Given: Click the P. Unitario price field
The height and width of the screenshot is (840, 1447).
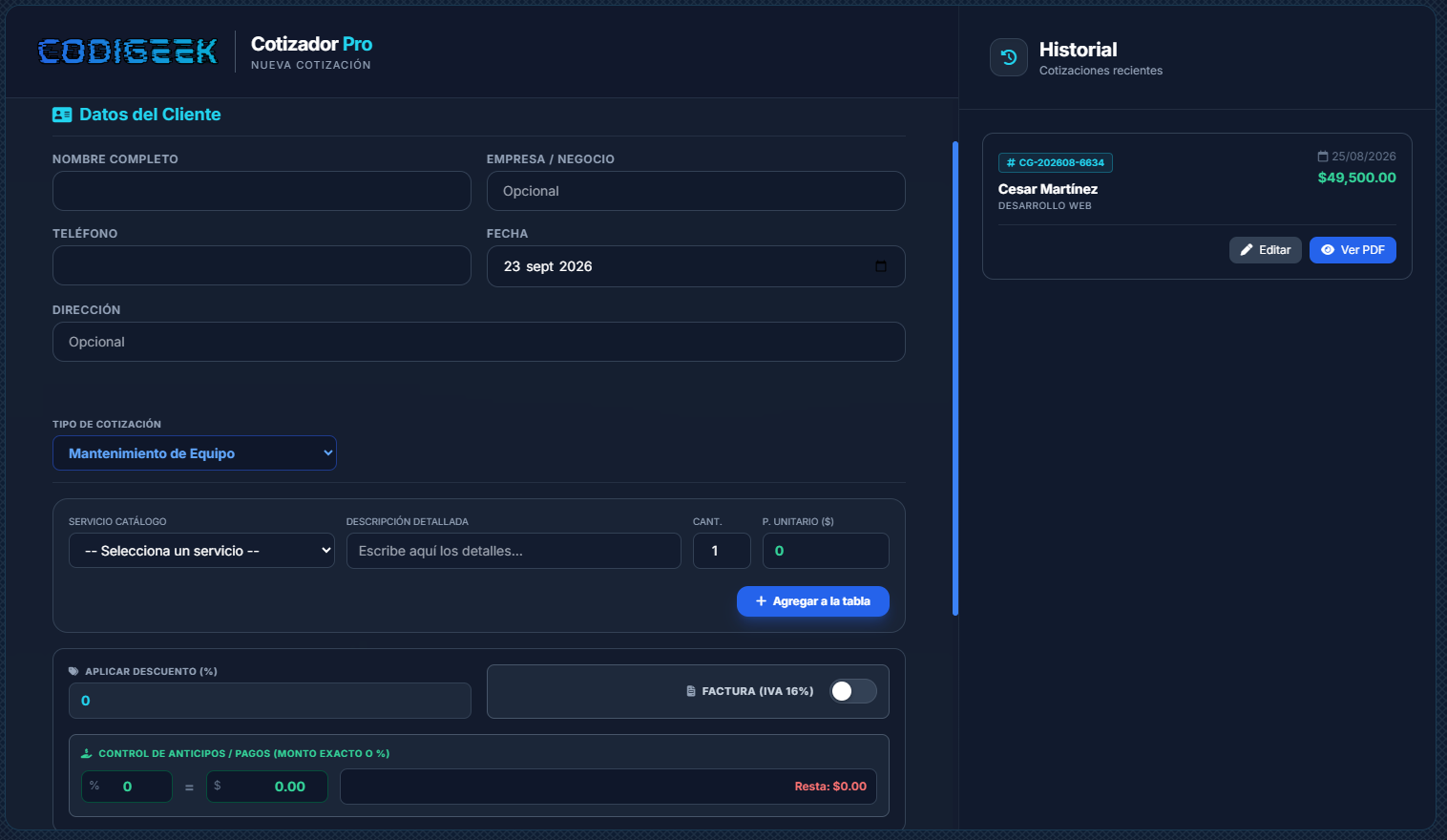Looking at the screenshot, I should click(x=826, y=551).
